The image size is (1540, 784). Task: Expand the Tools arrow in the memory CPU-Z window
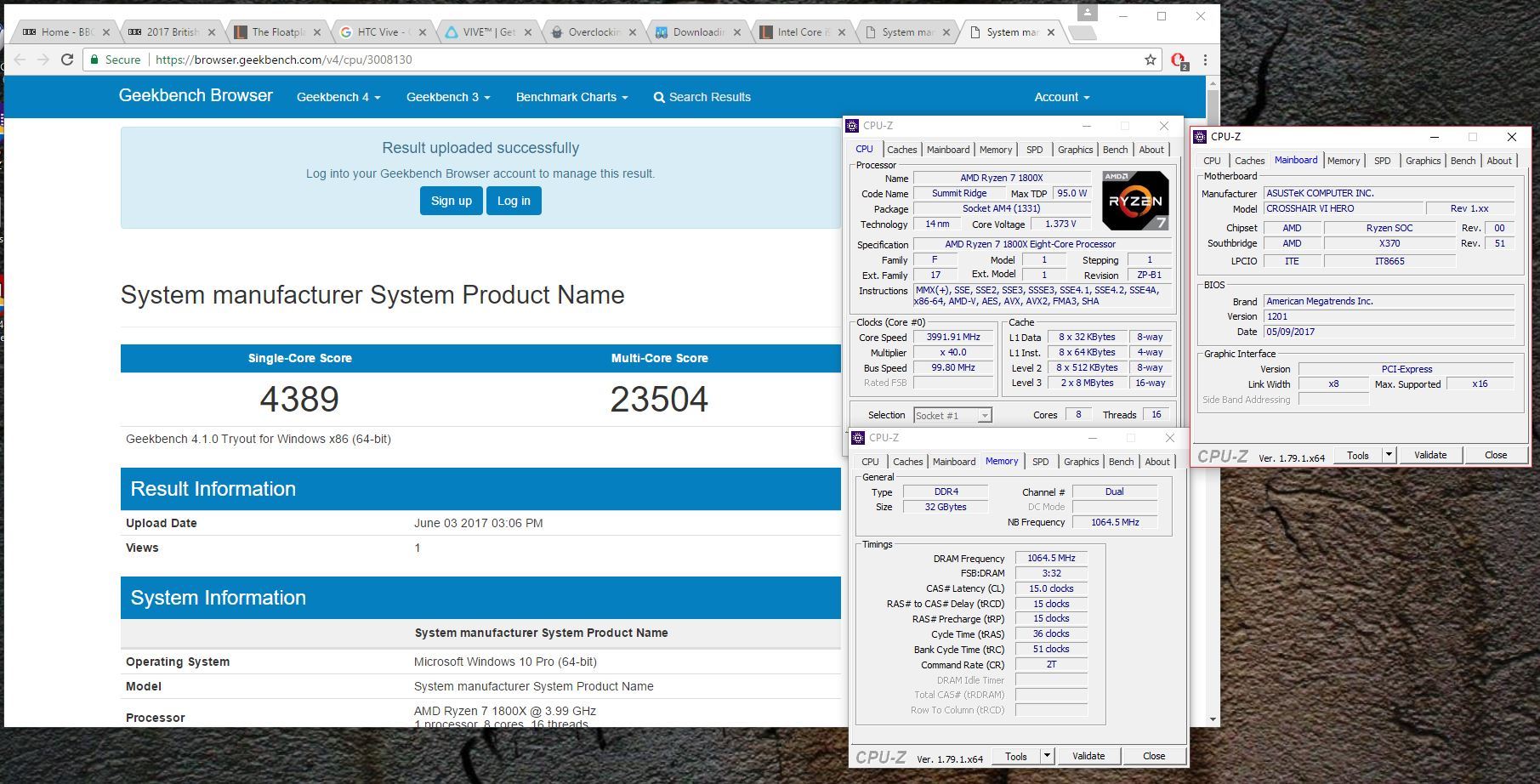[1047, 756]
